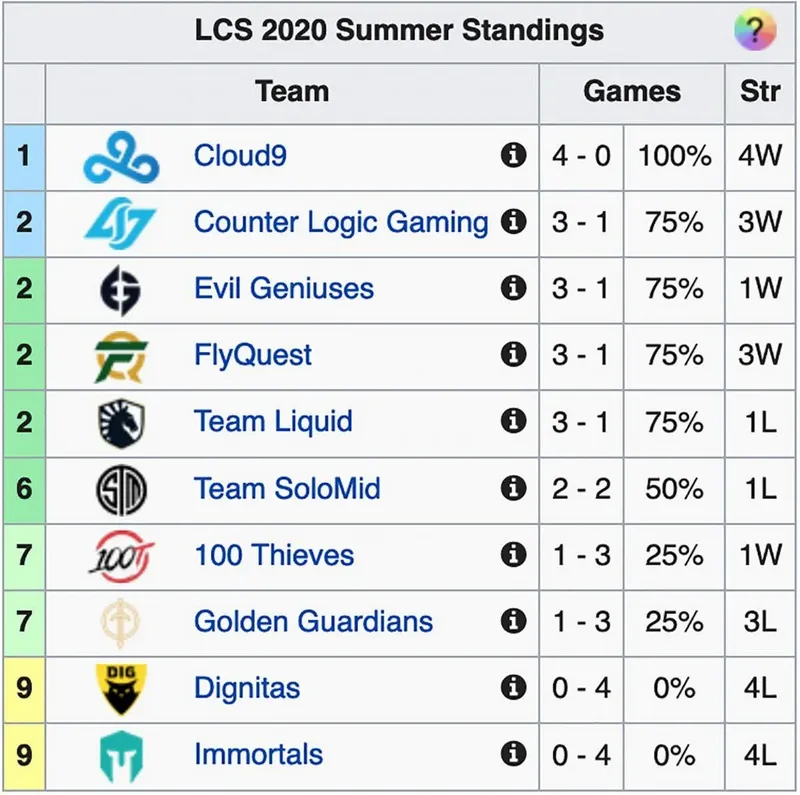The image size is (800, 795).
Task: Open the 100 Thieves team page
Action: (274, 555)
